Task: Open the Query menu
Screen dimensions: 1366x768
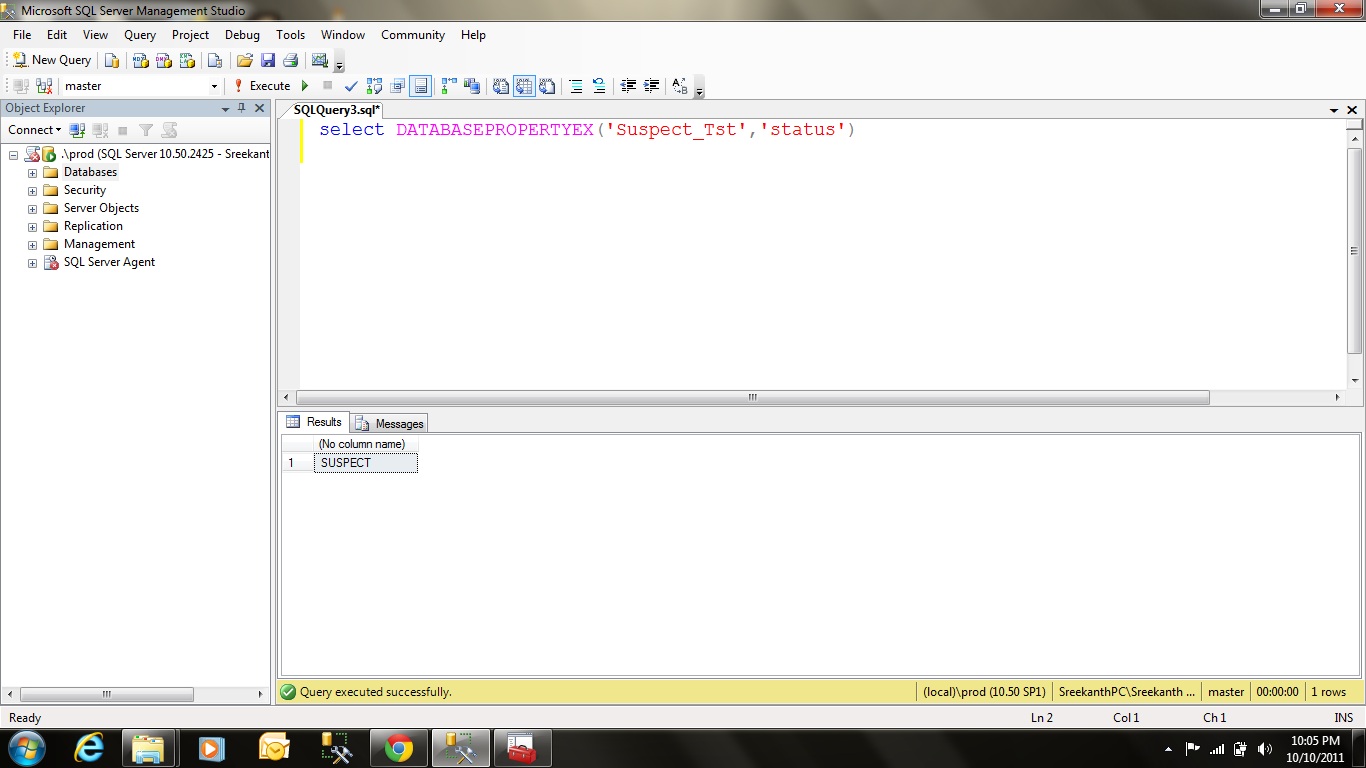Action: [140, 35]
